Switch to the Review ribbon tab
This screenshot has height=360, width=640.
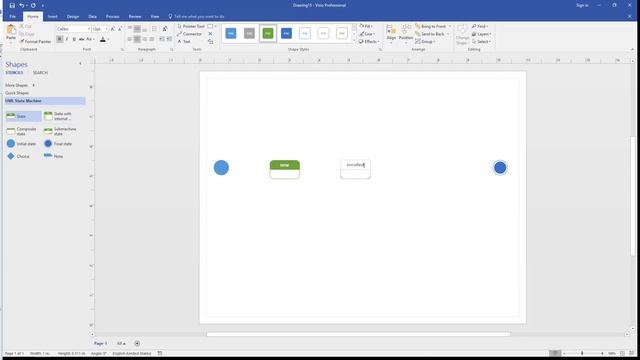[135, 17]
